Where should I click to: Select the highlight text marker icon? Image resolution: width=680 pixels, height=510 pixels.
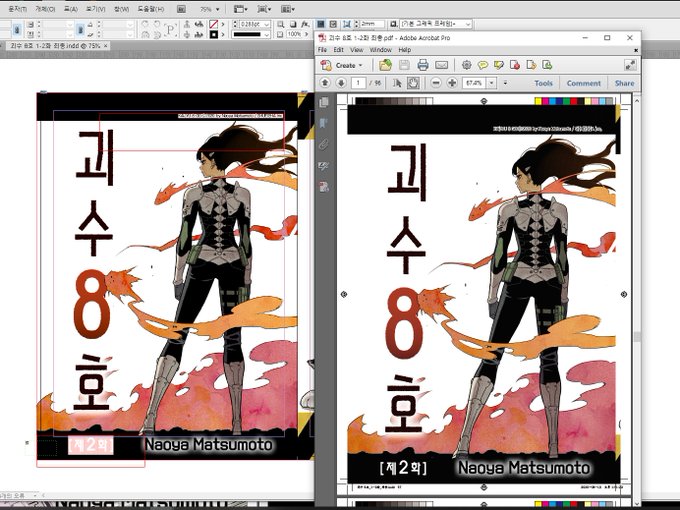coord(499,65)
